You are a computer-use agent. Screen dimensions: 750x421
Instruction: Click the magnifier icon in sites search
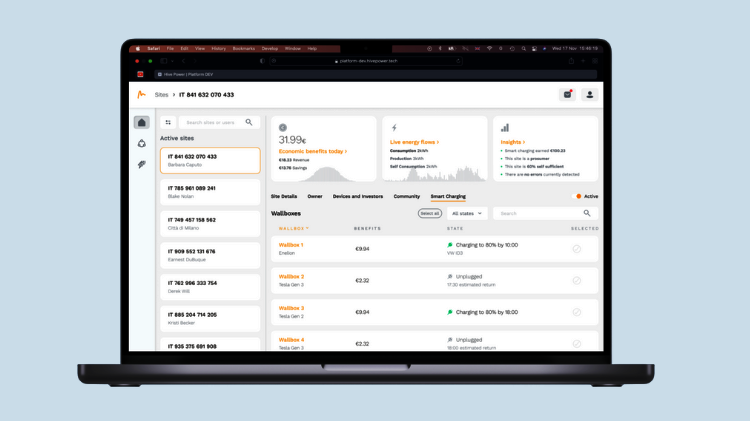click(x=249, y=122)
